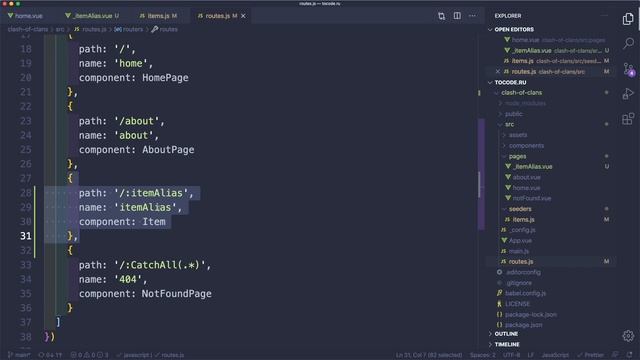Open the LICENSE file

517,304
